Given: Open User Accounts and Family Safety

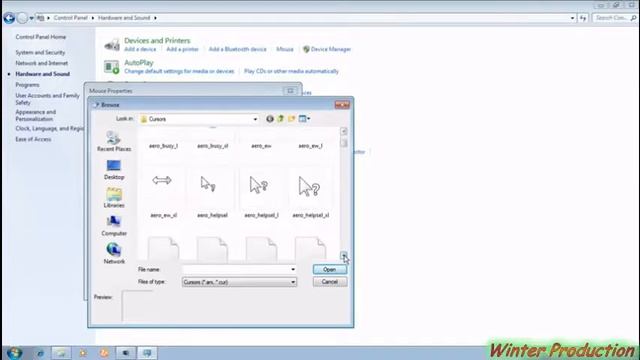Looking at the screenshot, I should 47,99.
